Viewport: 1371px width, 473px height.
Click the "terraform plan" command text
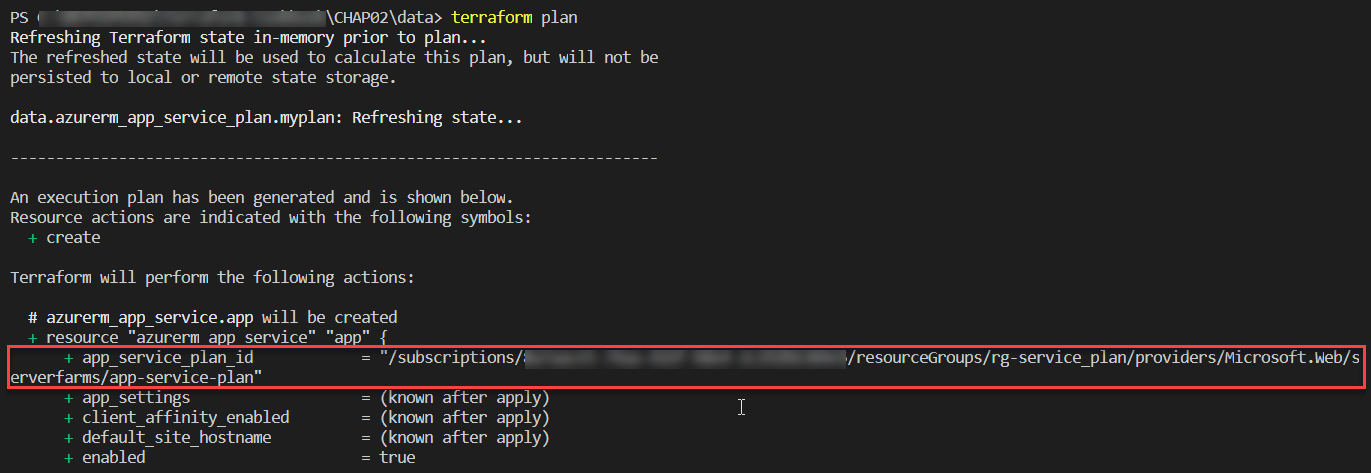coord(514,18)
